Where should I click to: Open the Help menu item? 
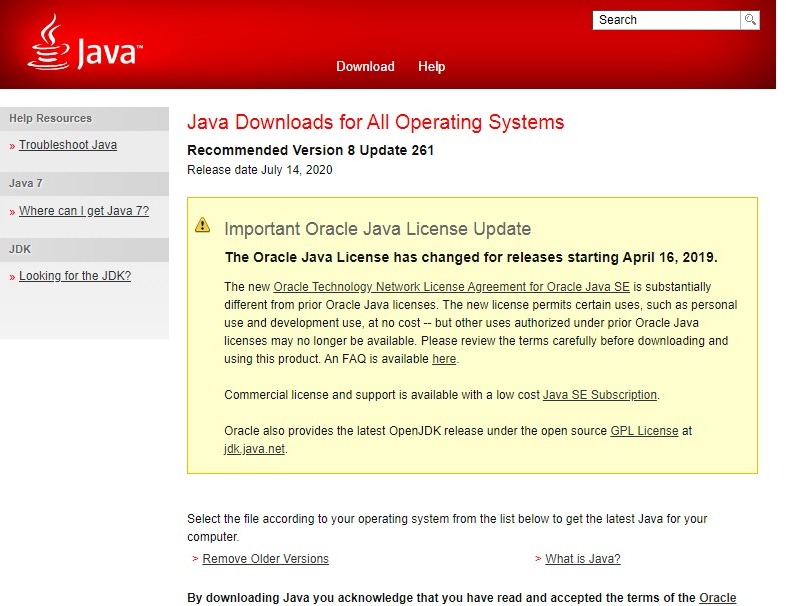432,67
